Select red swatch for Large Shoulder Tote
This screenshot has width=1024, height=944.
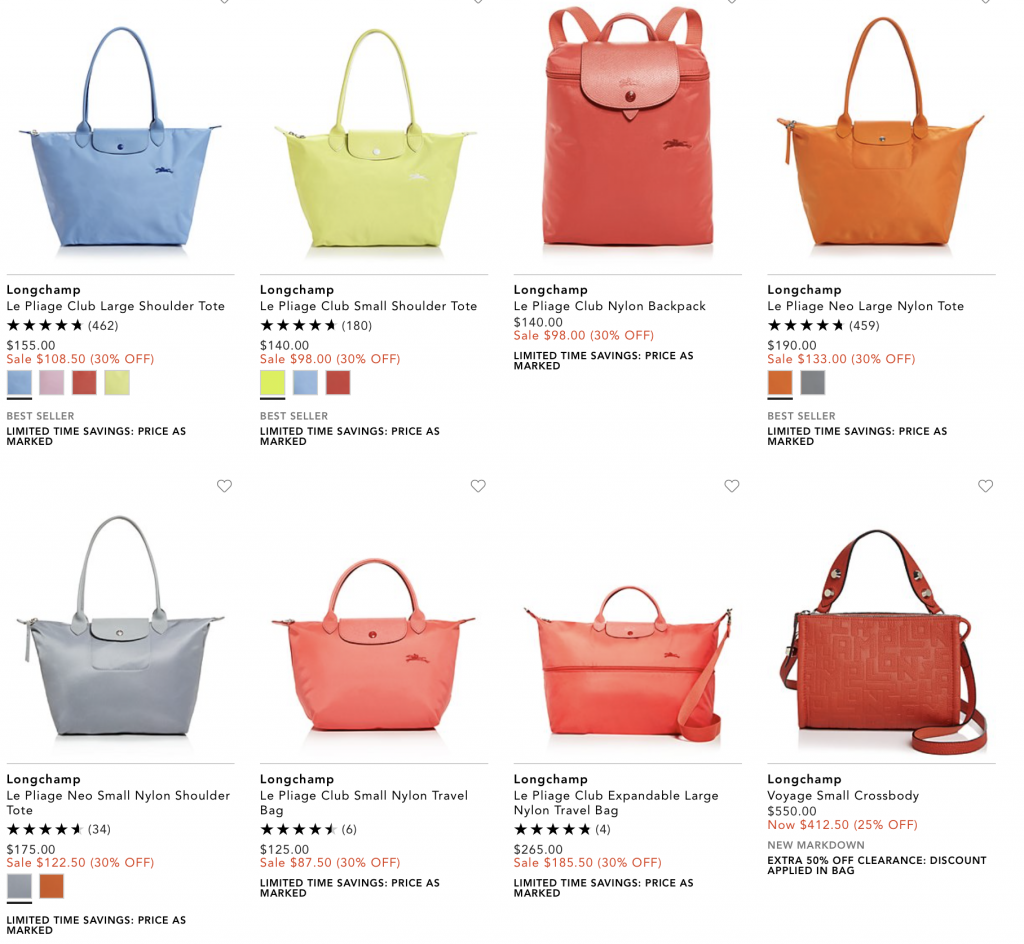click(84, 383)
